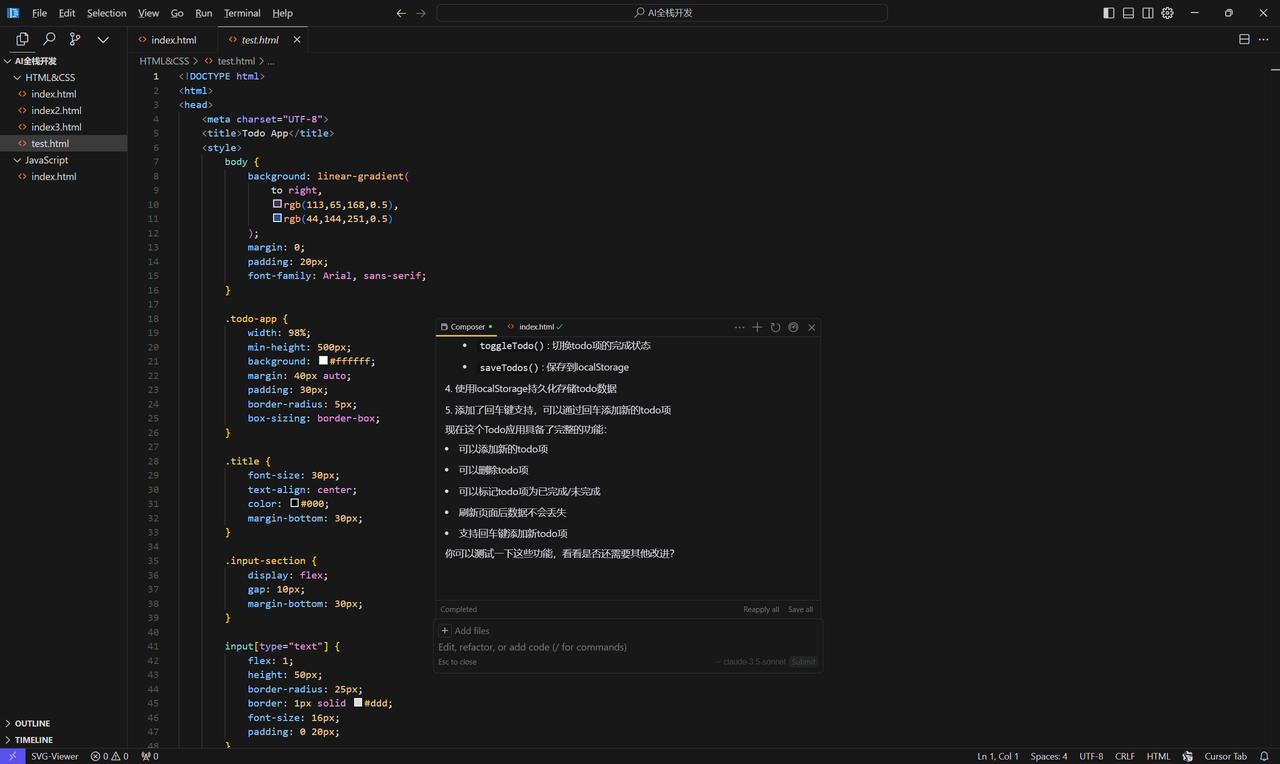Image resolution: width=1280 pixels, height=764 pixels.
Task: Click the #ddd border color swatch
Action: point(358,702)
